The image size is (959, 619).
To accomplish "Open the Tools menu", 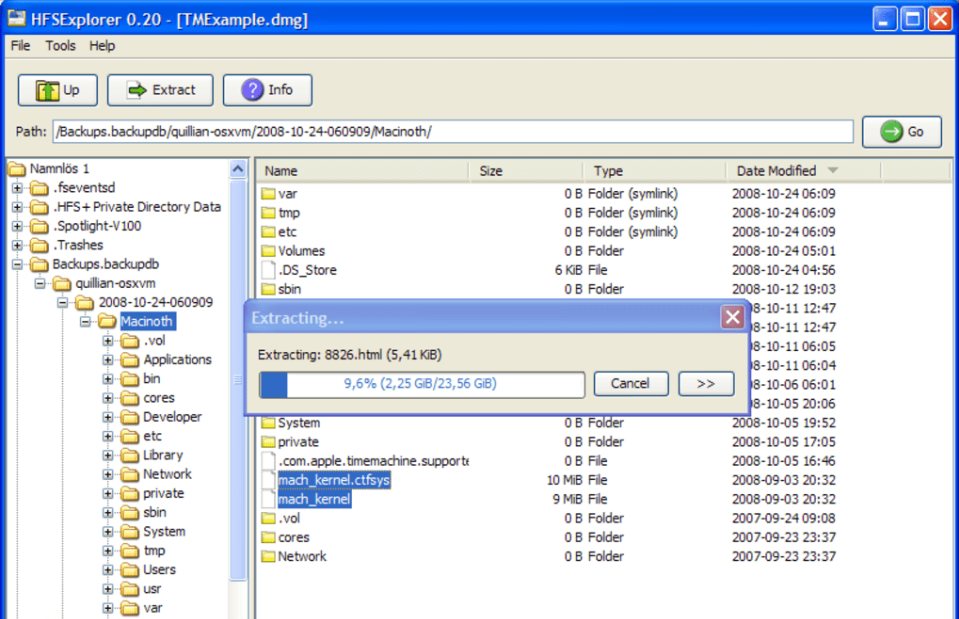I will (x=61, y=46).
